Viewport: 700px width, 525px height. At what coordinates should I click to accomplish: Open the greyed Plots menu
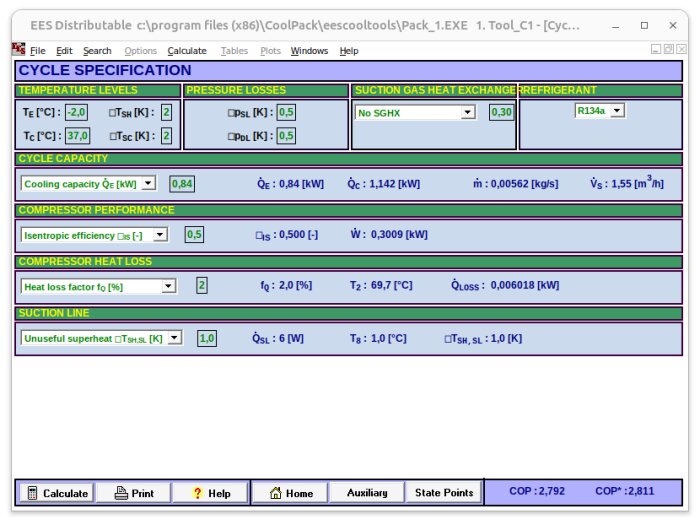point(270,51)
